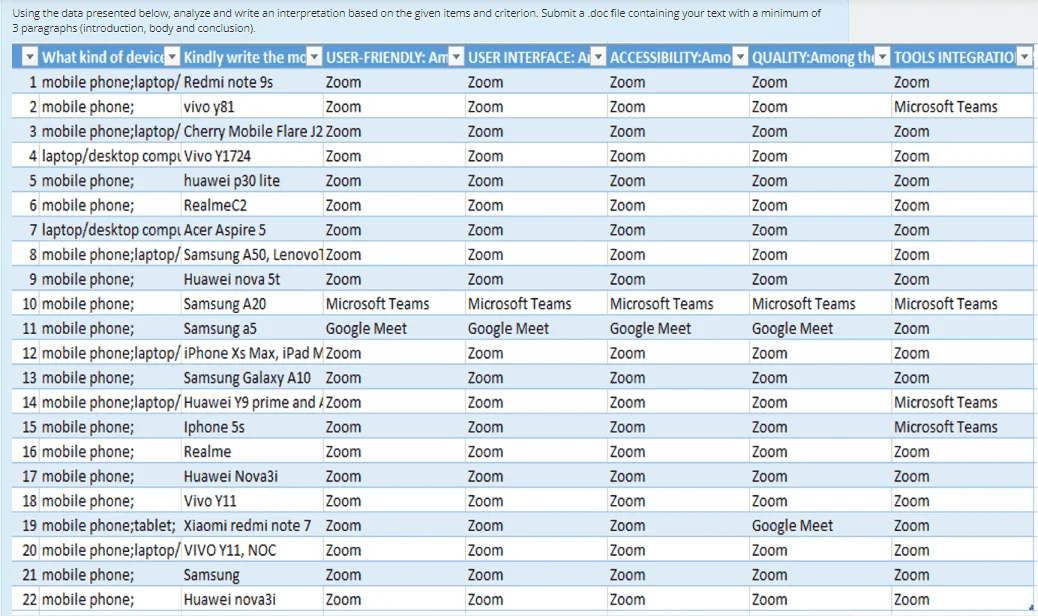The width and height of the screenshot is (1038, 616).
Task: Select the 'Vivo Y1724' cell
Action: click(x=252, y=156)
